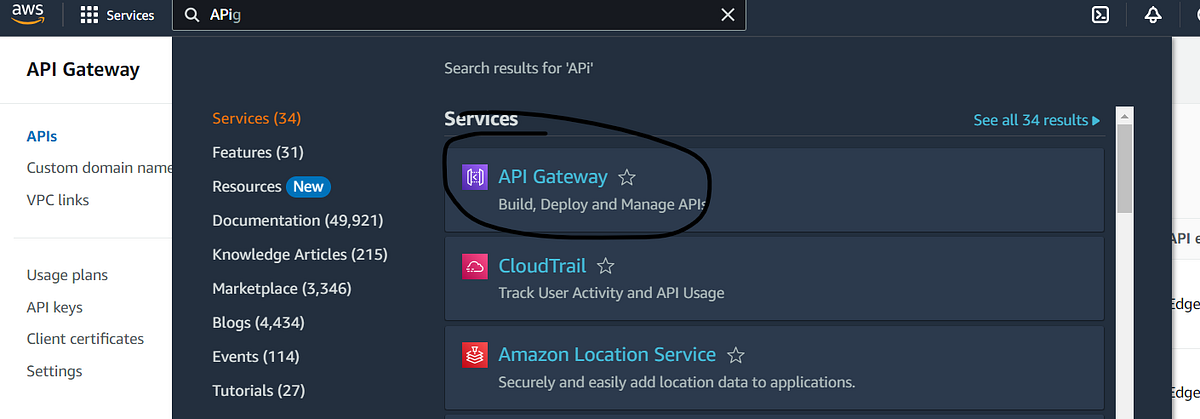This screenshot has width=1200, height=419.
Task: Open Resources New category
Action: (271, 186)
